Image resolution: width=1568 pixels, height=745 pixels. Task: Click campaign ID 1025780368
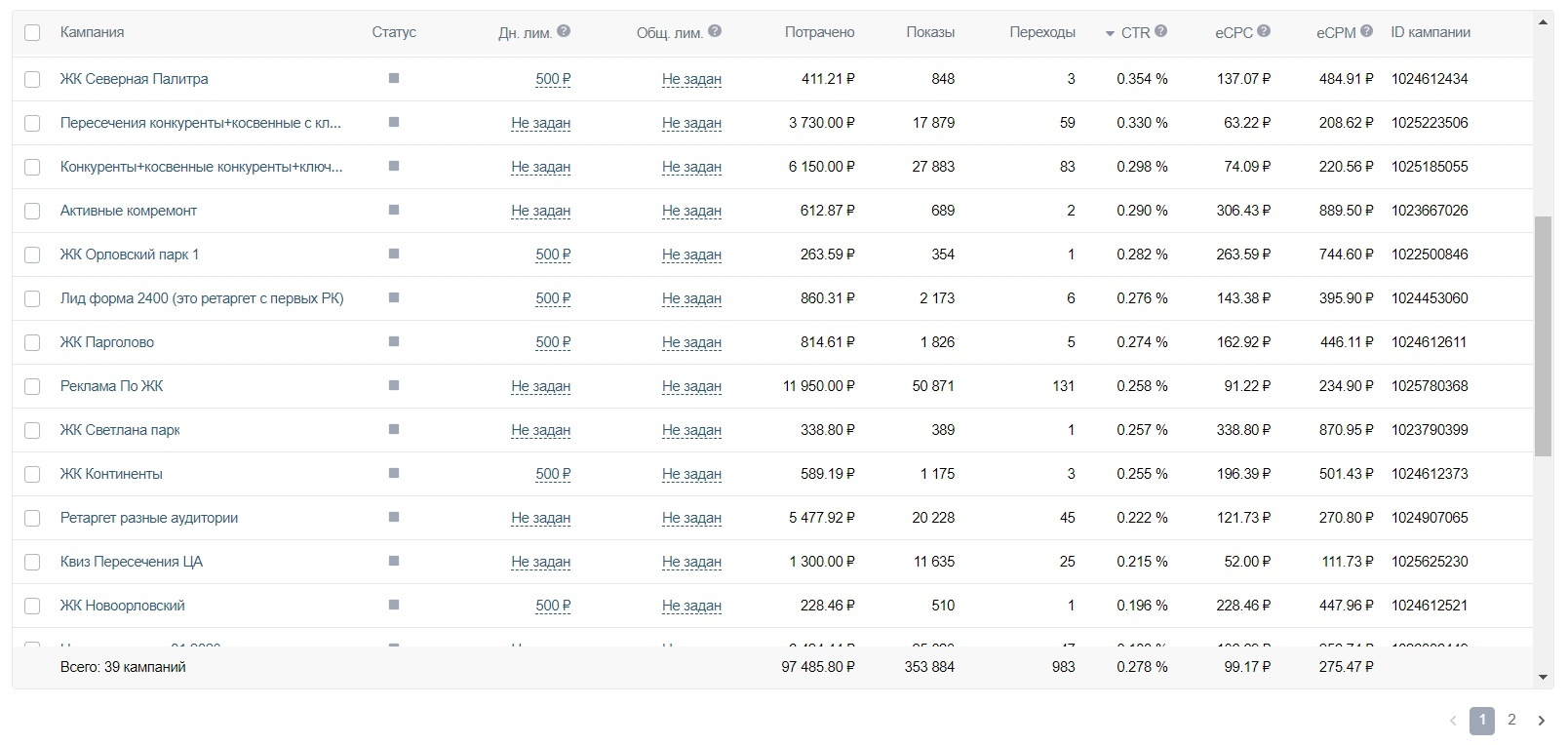click(x=1430, y=386)
